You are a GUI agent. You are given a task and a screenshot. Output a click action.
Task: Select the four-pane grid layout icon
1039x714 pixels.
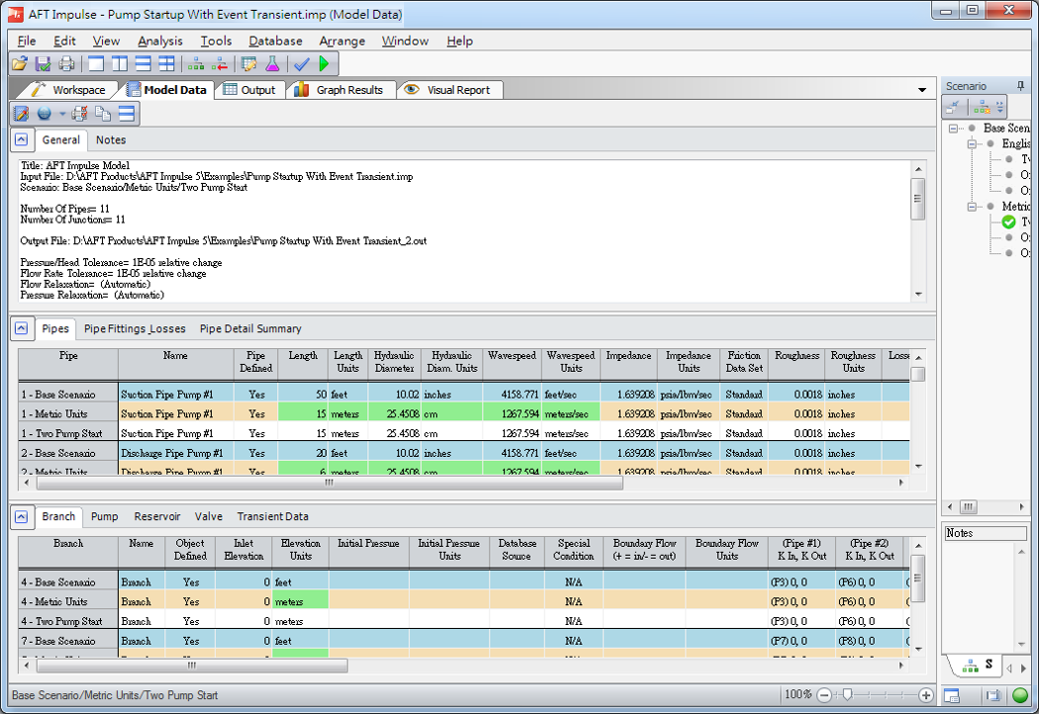coord(166,64)
